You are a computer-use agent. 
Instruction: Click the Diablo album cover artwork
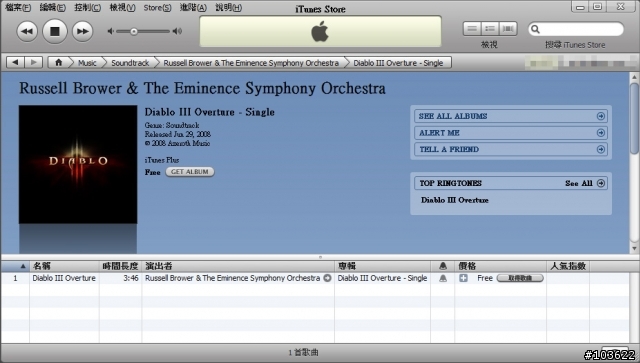[78, 164]
